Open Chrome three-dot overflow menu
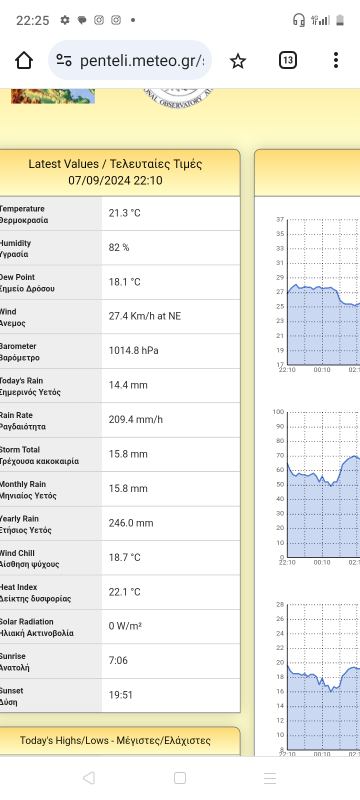 click(336, 60)
